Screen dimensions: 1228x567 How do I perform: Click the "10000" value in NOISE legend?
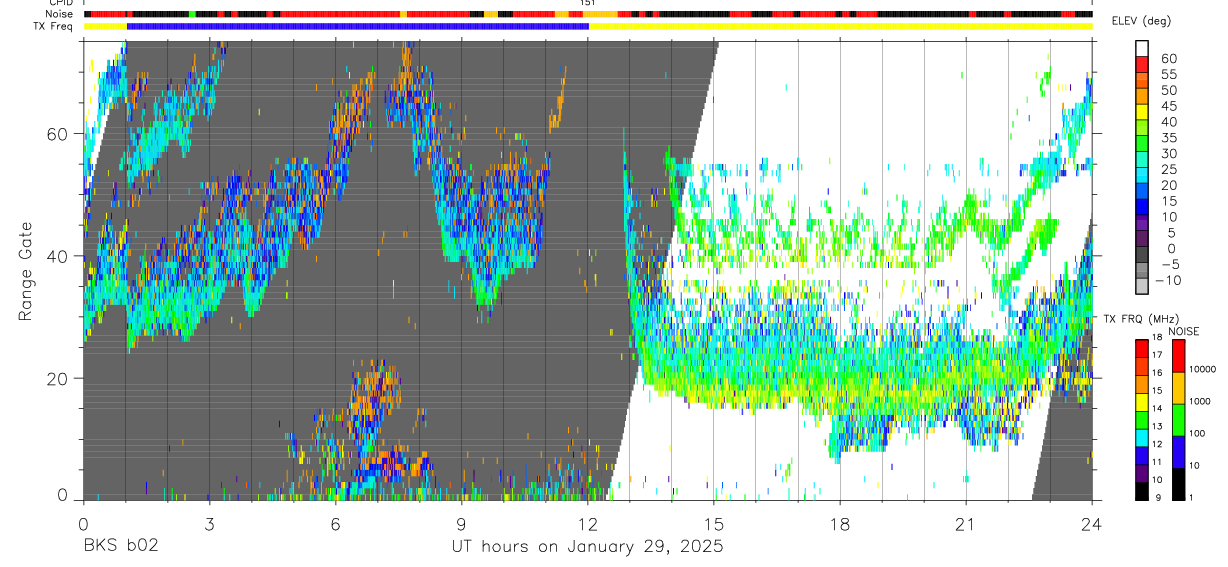(1204, 369)
